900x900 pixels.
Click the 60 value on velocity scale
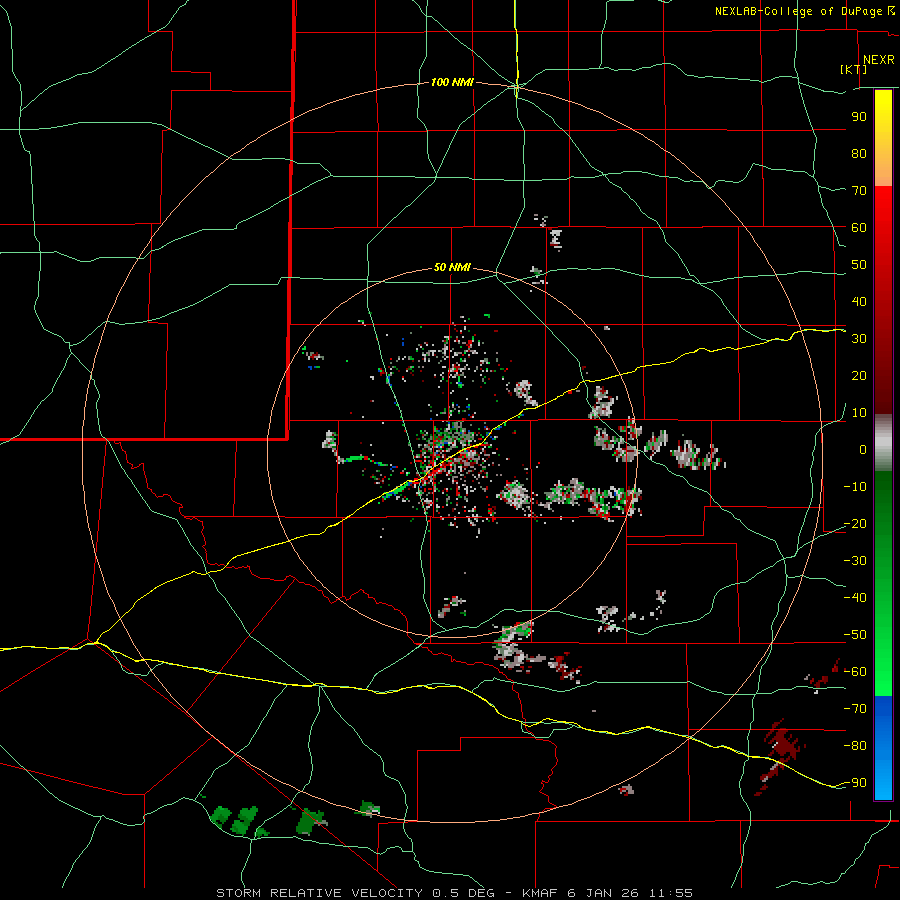pos(859,227)
